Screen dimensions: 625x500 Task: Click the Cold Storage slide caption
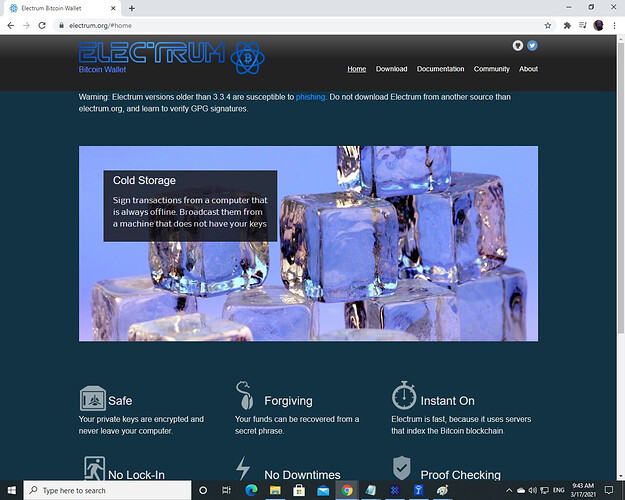190,206
